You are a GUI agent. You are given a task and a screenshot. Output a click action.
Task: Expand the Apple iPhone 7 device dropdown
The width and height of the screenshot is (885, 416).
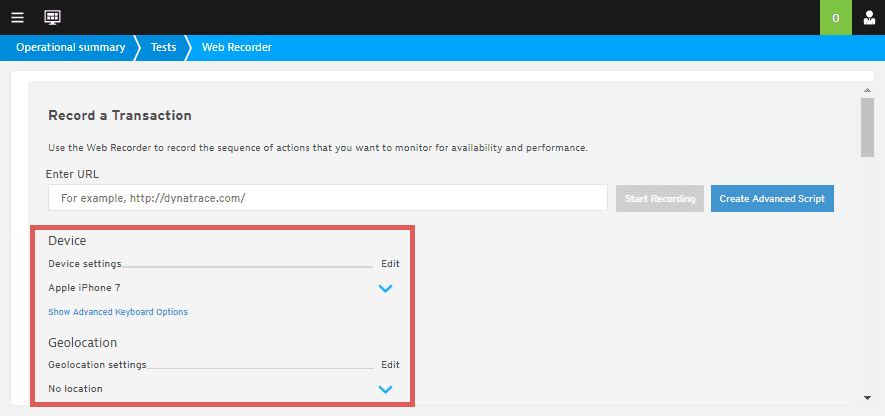(385, 288)
